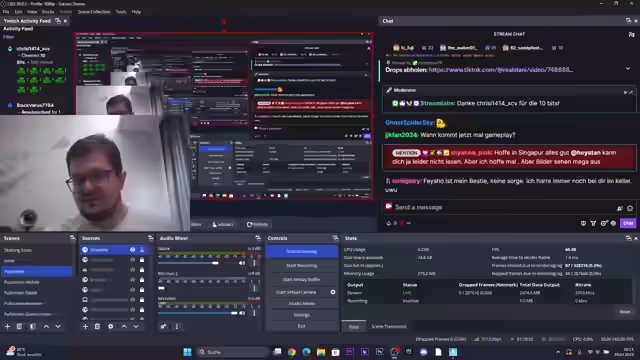640x360 pixels.
Task: Open the Docks menu
Action: (48, 12)
